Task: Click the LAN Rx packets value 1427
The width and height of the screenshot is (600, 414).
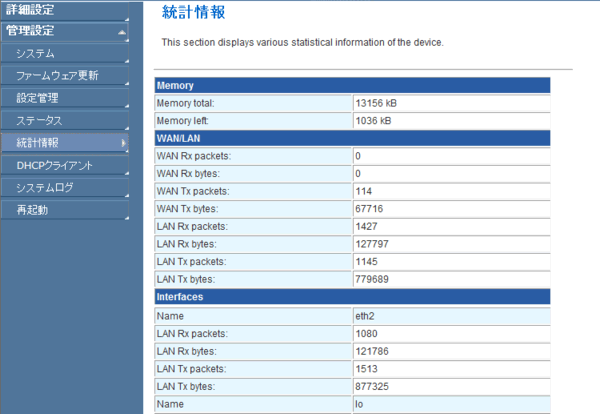Action: tap(366, 227)
